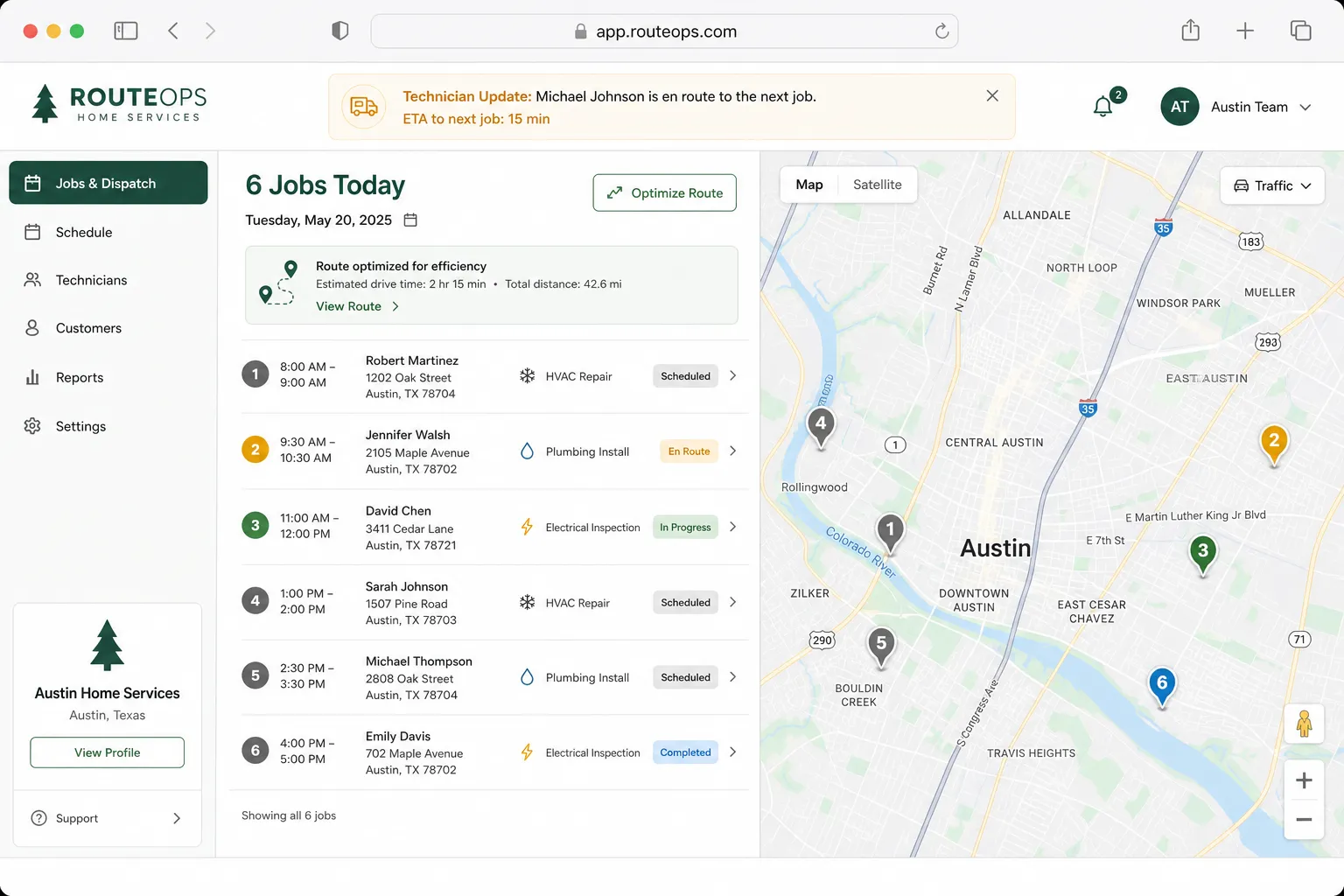
Task: Open the browser share menu
Action: pyautogui.click(x=1190, y=31)
